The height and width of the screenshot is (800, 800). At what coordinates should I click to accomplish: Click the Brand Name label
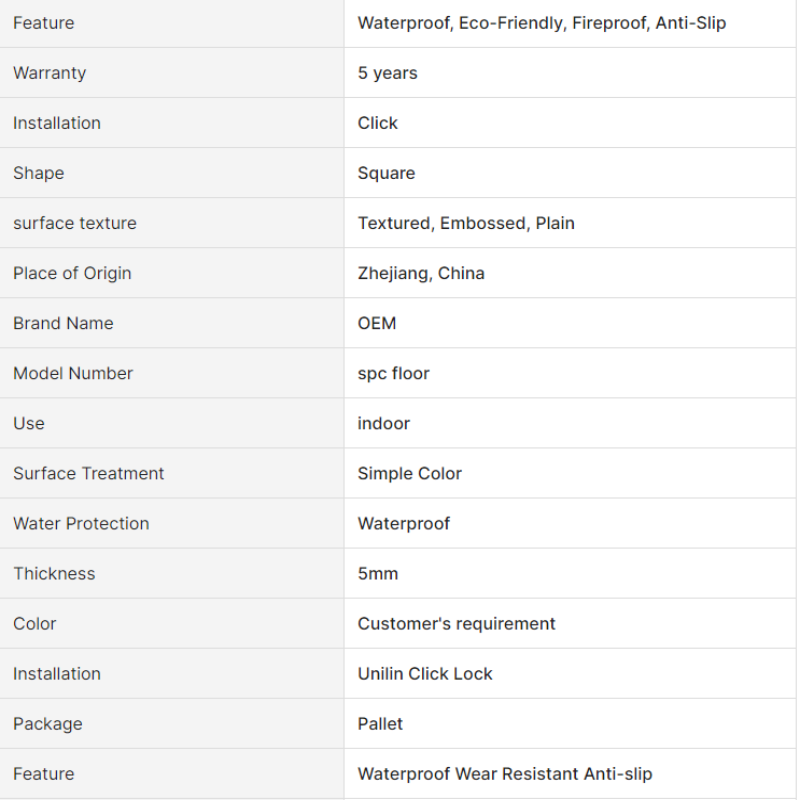click(x=63, y=323)
